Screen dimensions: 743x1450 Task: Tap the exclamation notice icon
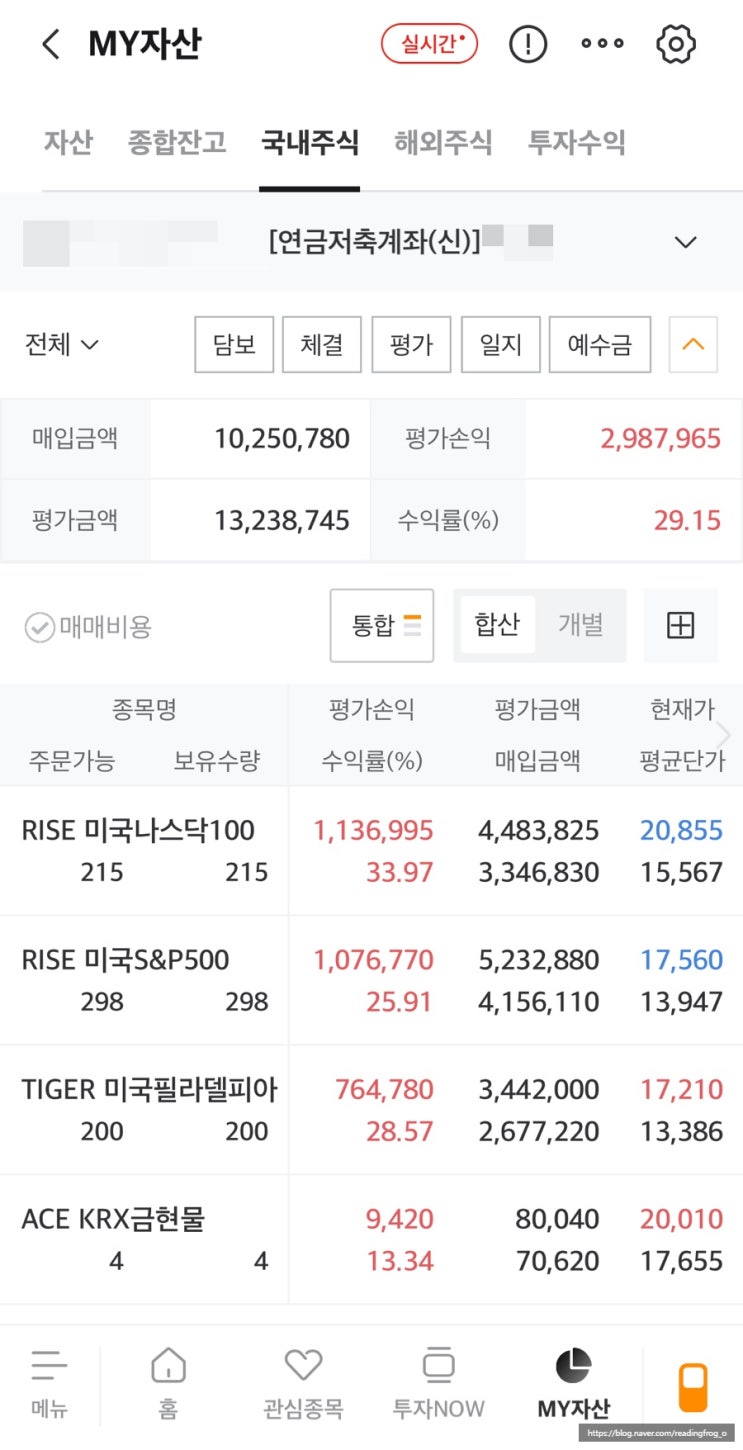pos(528,44)
